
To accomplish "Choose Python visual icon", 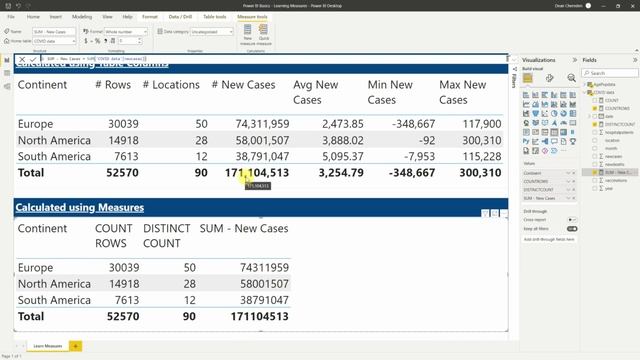I will click(x=526, y=142).
